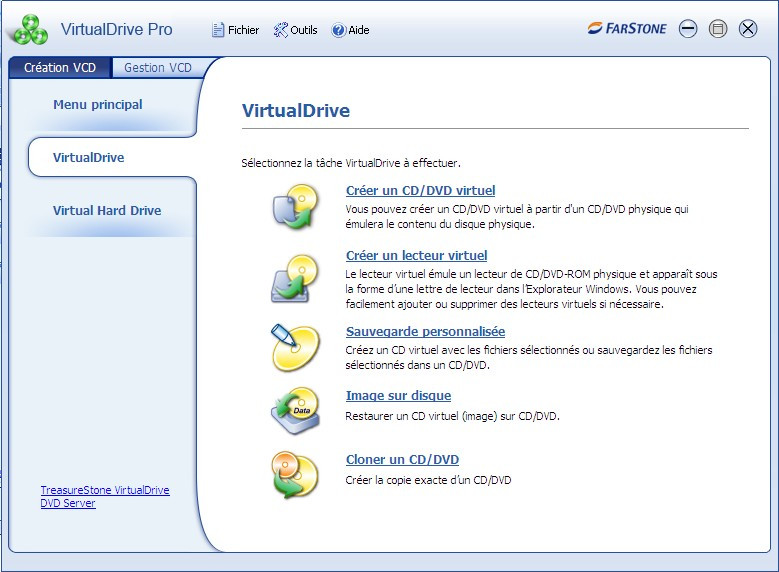This screenshot has height=572, width=779.
Task: Click the green discs VirtualDrive Pro logo
Action: coord(31,29)
